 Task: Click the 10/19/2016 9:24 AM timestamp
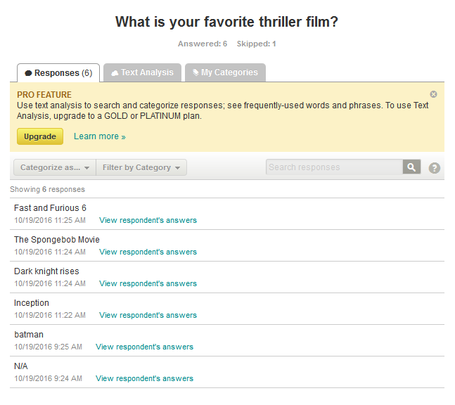tap(48, 378)
